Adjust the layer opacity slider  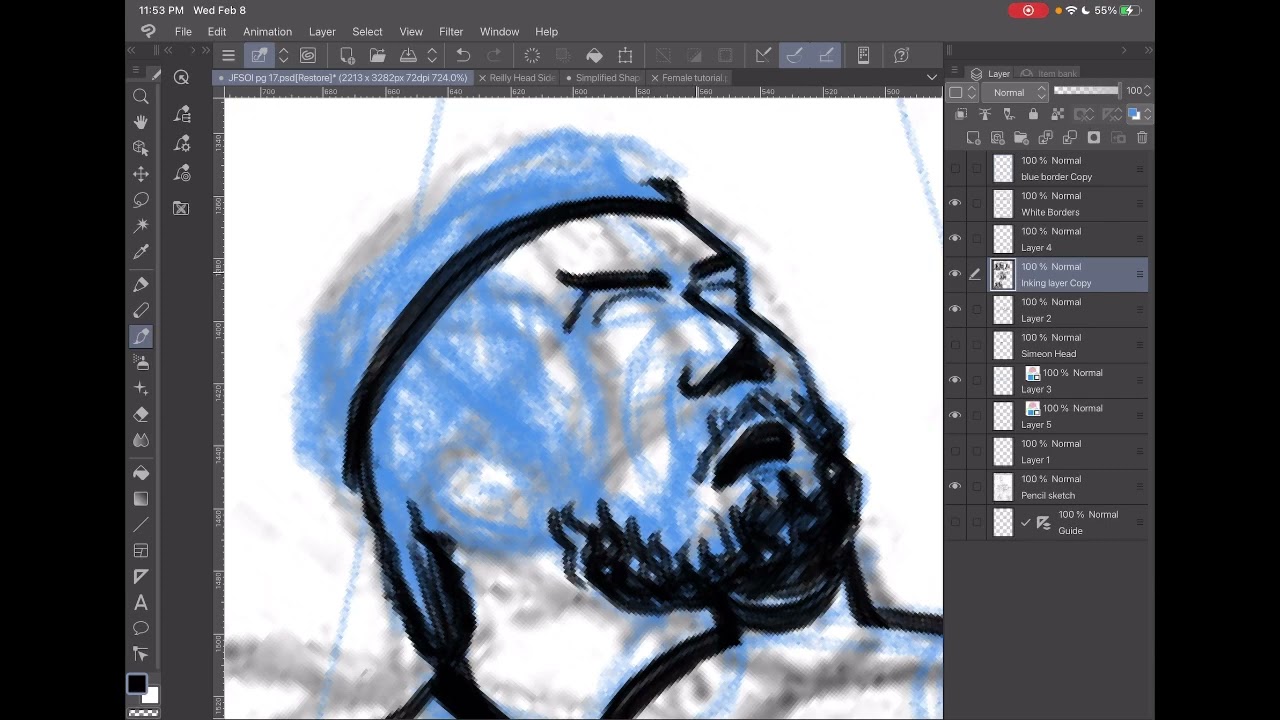pos(1087,91)
